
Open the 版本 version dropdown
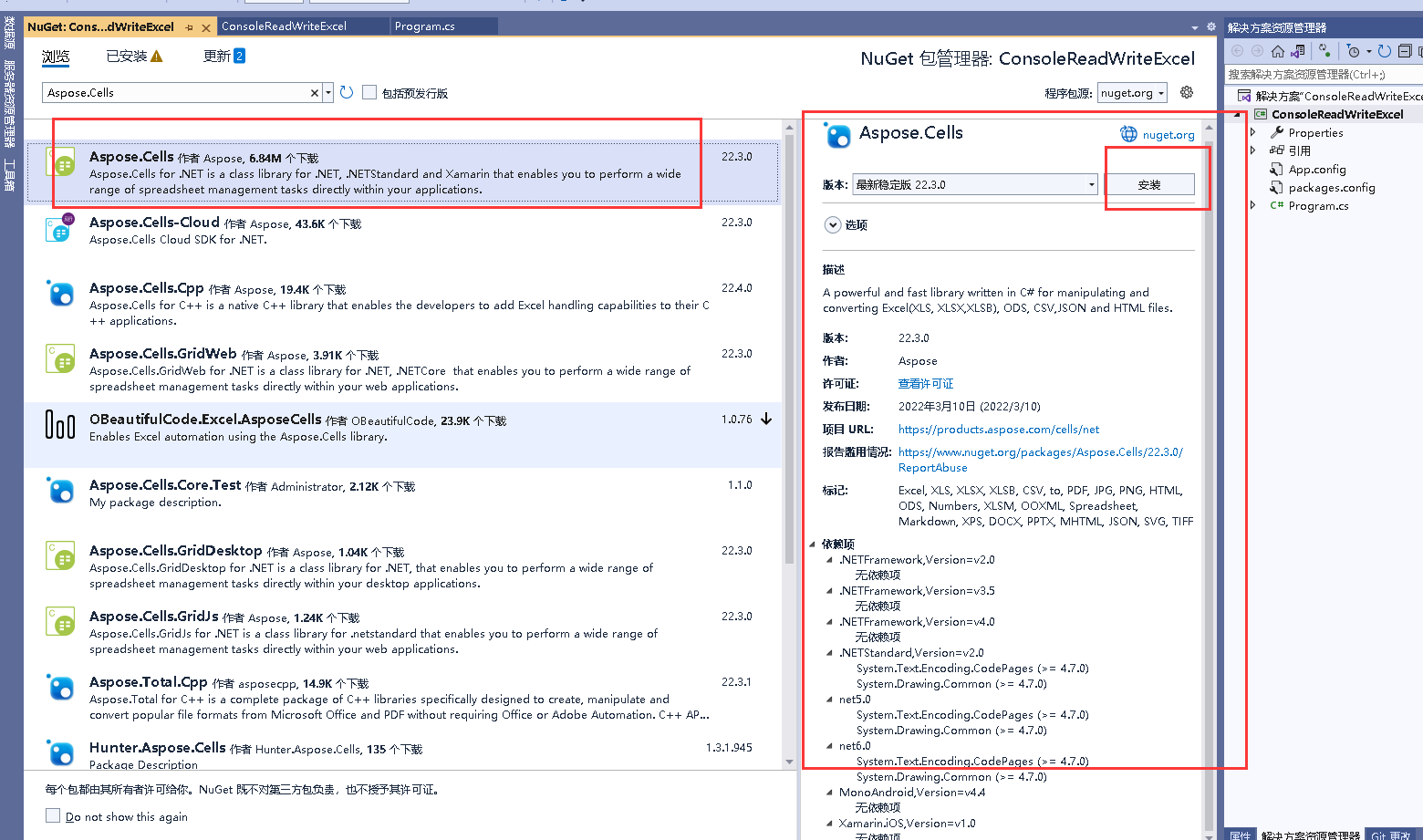975,184
